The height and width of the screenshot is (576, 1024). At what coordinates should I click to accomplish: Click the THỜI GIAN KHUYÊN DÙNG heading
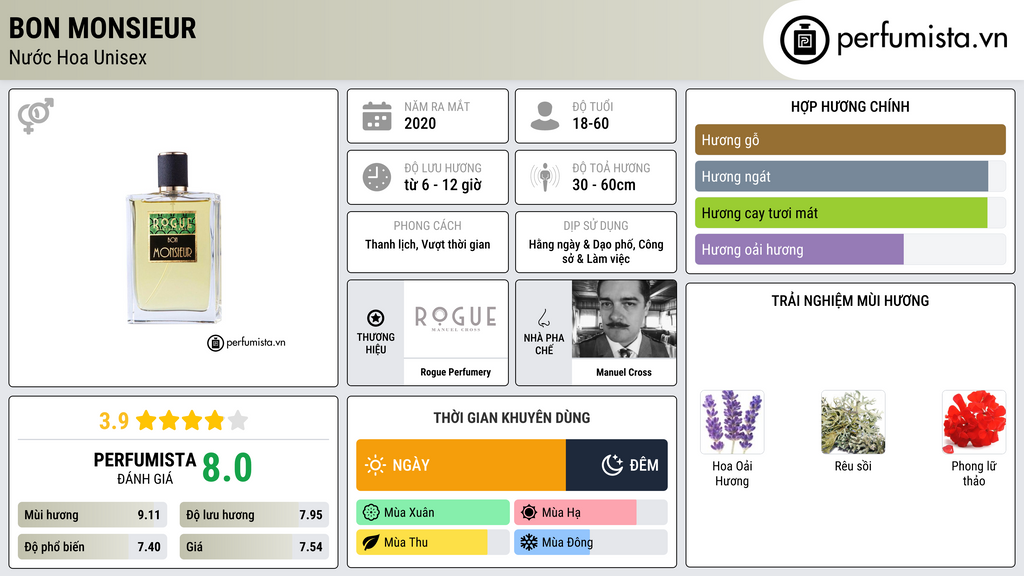pos(512,418)
